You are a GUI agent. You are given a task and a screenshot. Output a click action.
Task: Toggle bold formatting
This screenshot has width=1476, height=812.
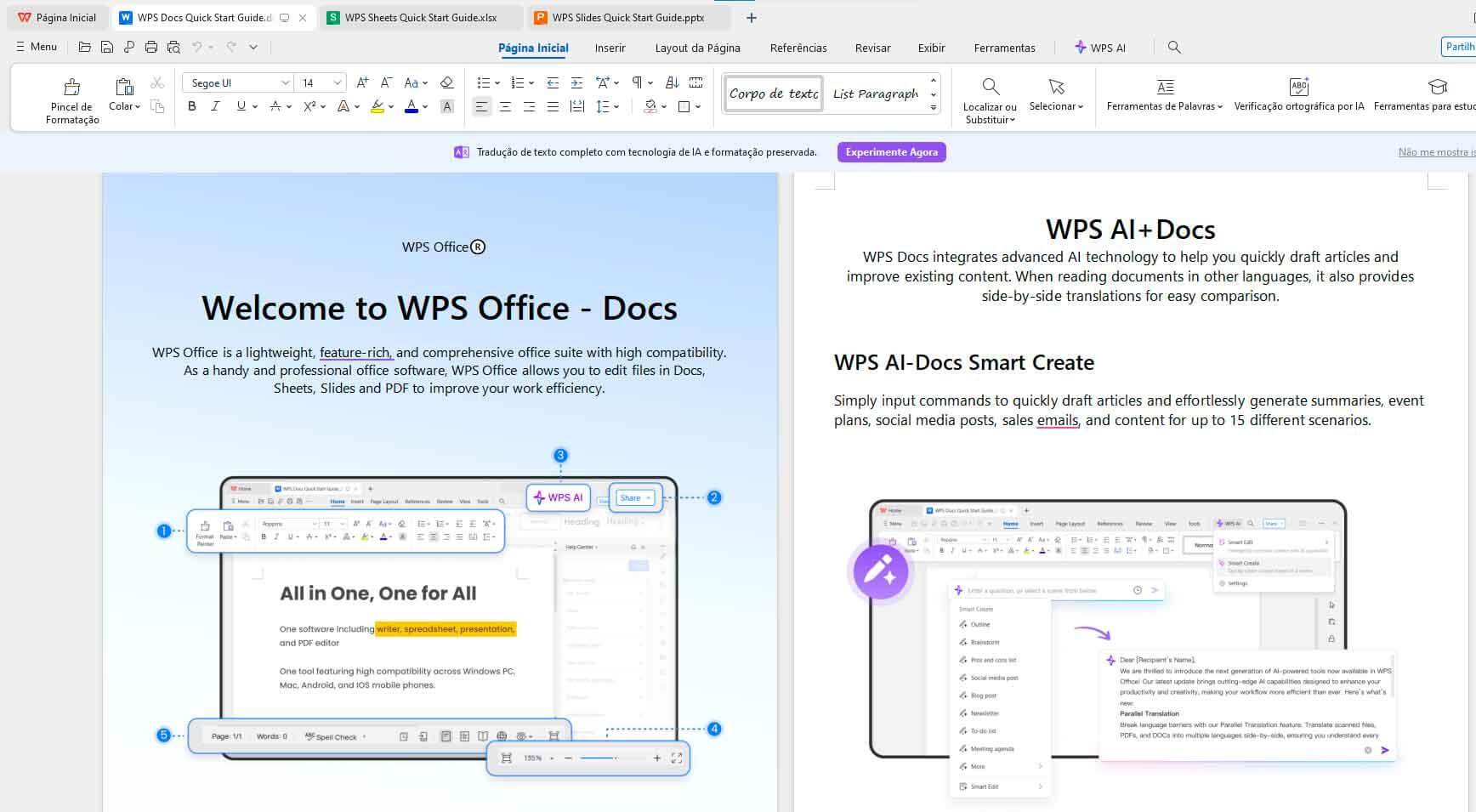pyautogui.click(x=192, y=106)
